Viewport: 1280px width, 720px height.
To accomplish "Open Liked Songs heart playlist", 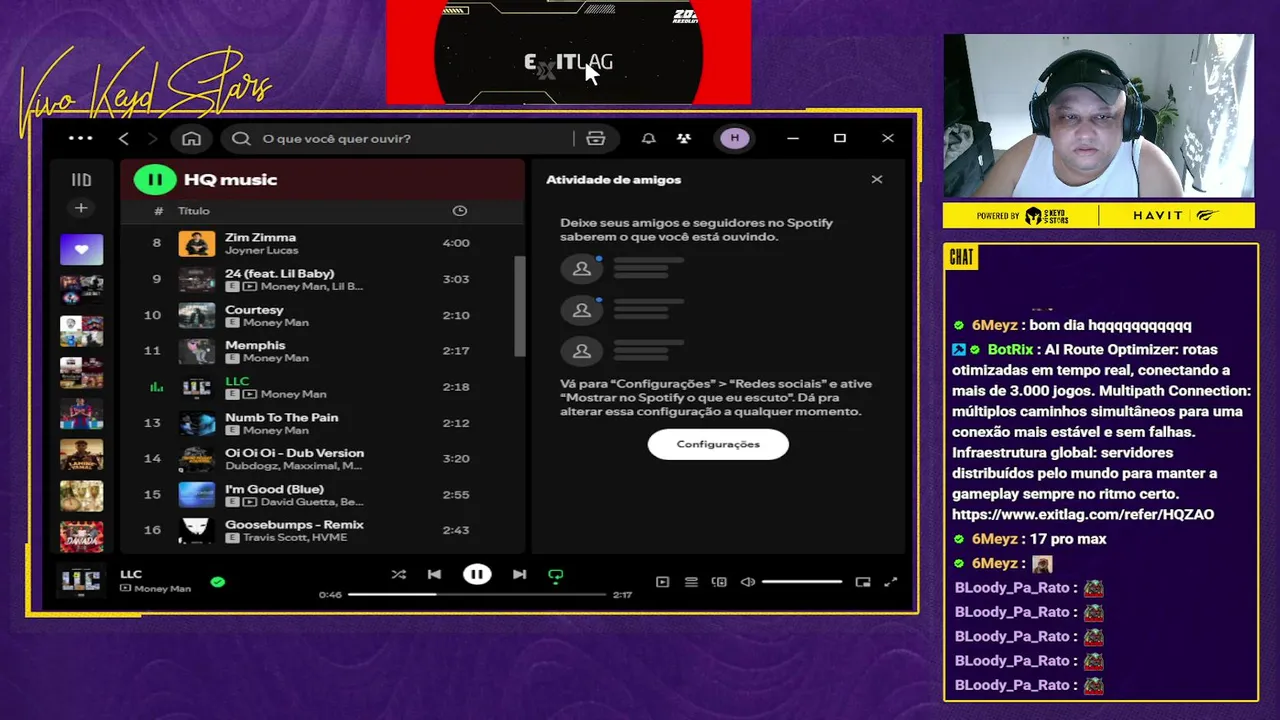I will click(81, 249).
